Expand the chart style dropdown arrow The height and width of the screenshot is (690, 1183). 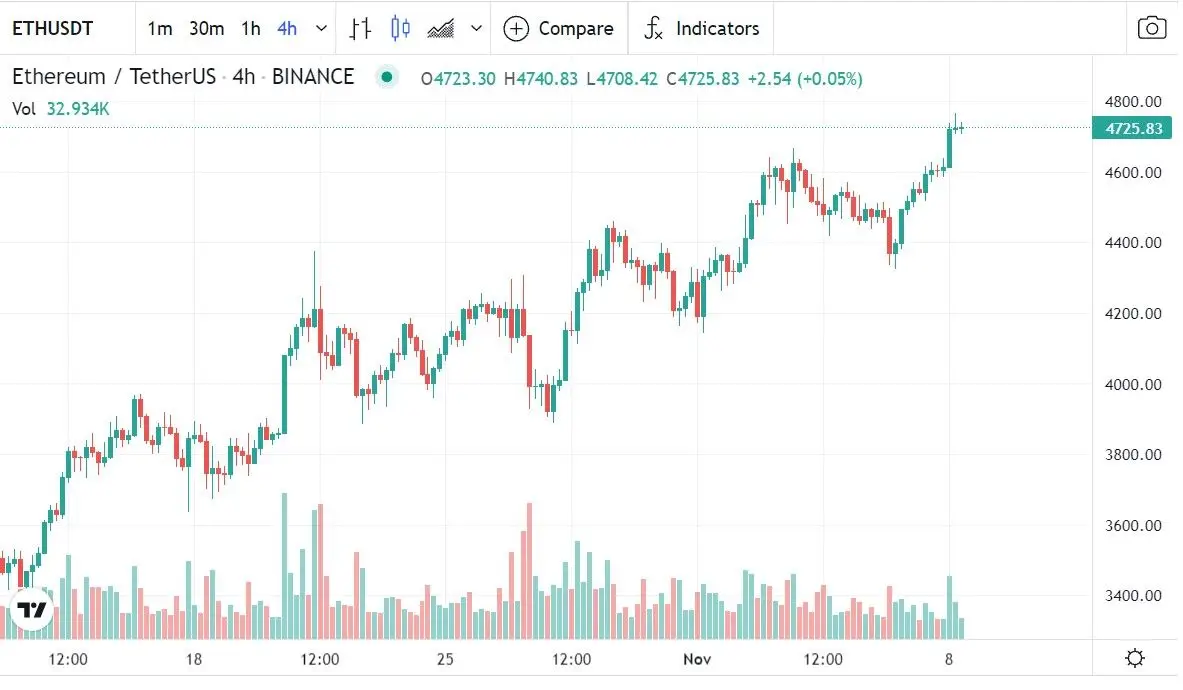[x=476, y=28]
